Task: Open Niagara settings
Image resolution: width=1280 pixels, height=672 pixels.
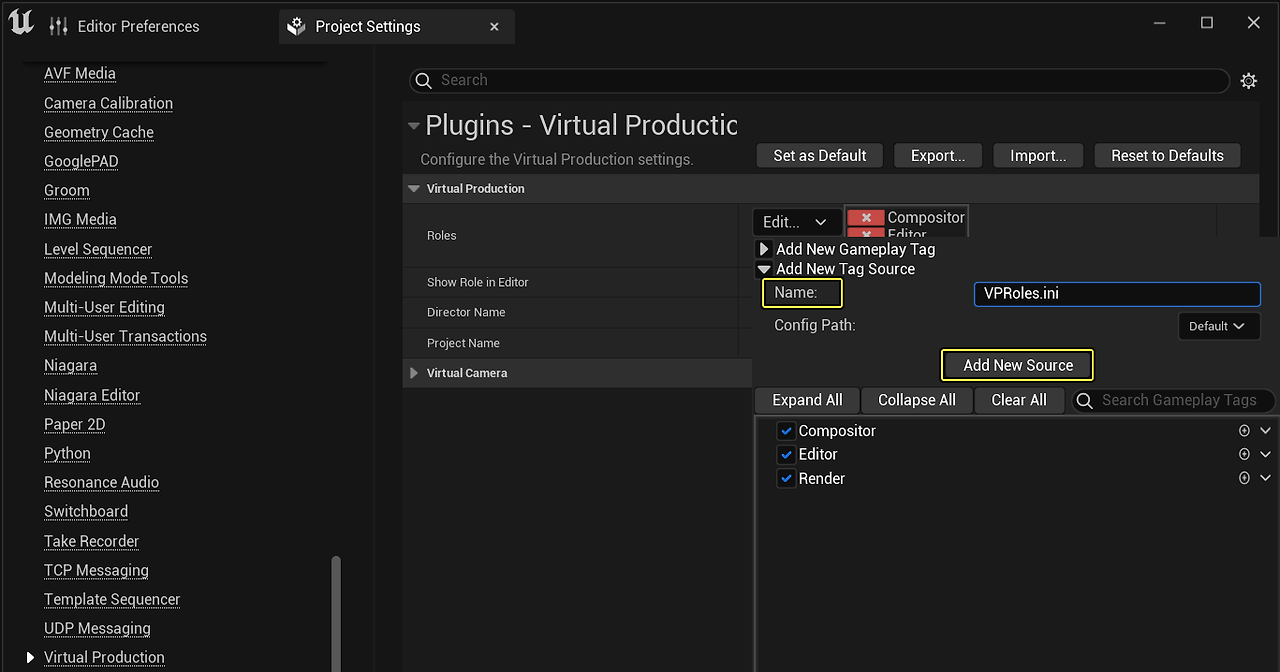Action: [70, 365]
